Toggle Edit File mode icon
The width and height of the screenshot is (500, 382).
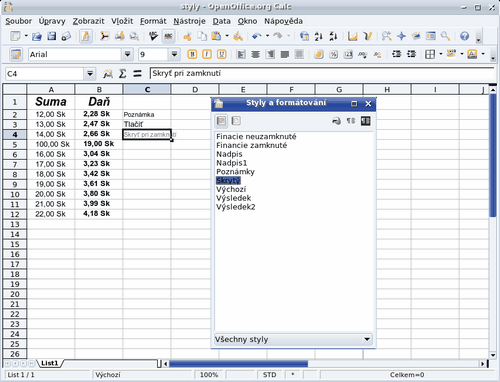click(86, 36)
